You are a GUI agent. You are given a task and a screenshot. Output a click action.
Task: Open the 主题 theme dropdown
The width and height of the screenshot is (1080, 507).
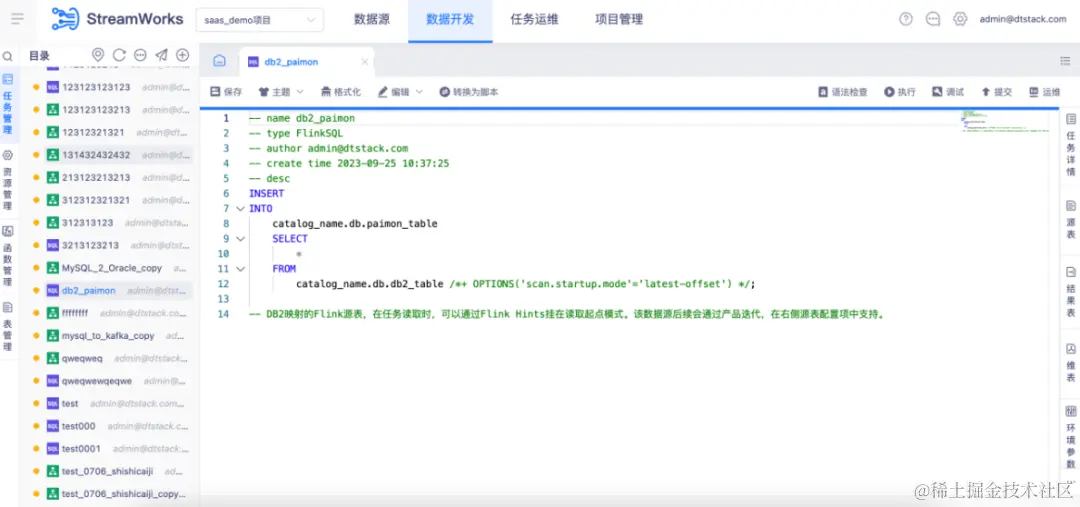281,92
